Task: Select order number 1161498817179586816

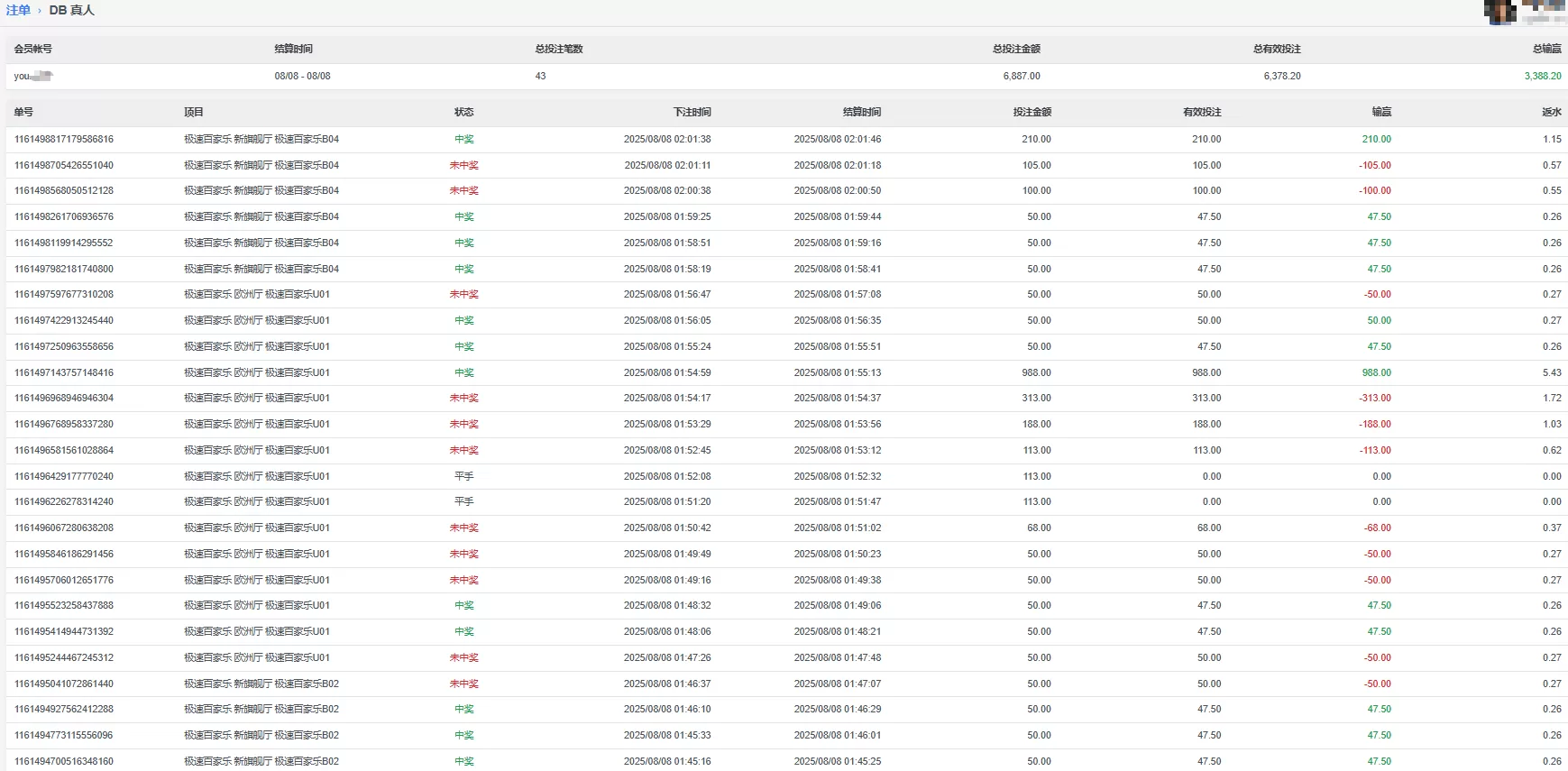Action: click(x=64, y=139)
